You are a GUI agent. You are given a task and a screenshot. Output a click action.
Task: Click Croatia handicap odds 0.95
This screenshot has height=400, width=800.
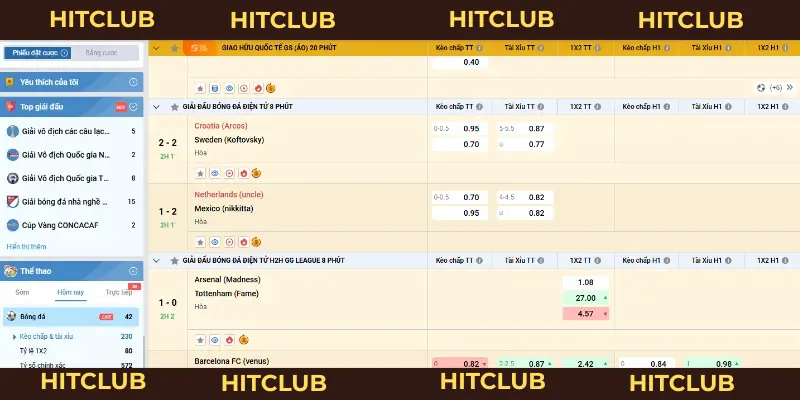point(460,129)
